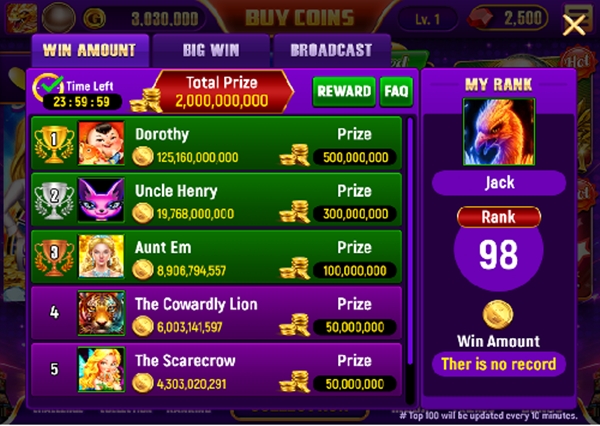Click The Cowardly Lion's tiger avatar

(101, 313)
